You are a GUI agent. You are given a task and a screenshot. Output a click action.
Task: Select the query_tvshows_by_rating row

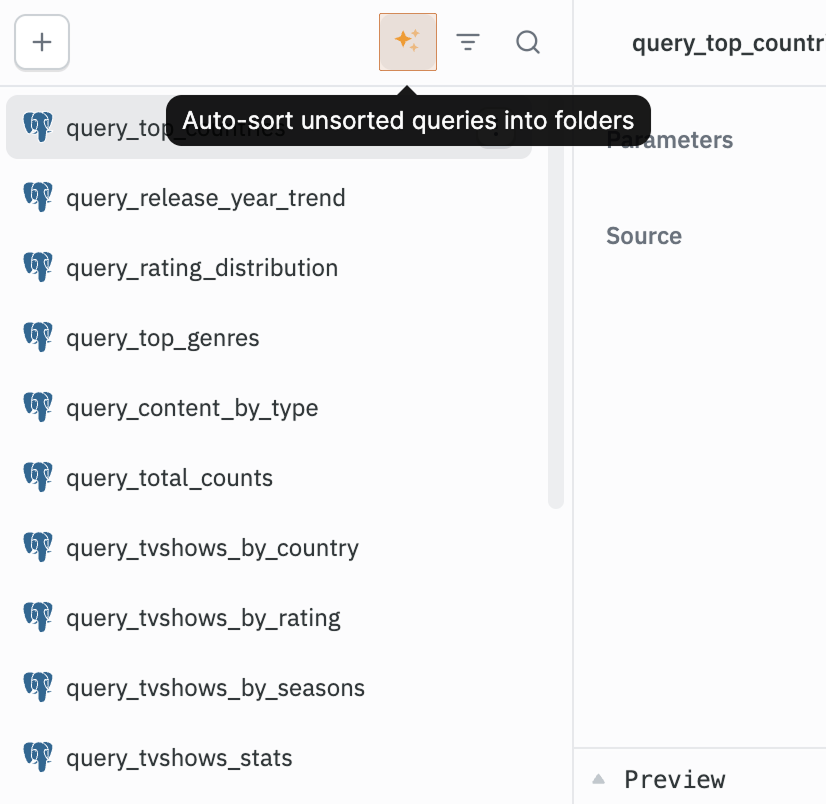tap(269, 617)
